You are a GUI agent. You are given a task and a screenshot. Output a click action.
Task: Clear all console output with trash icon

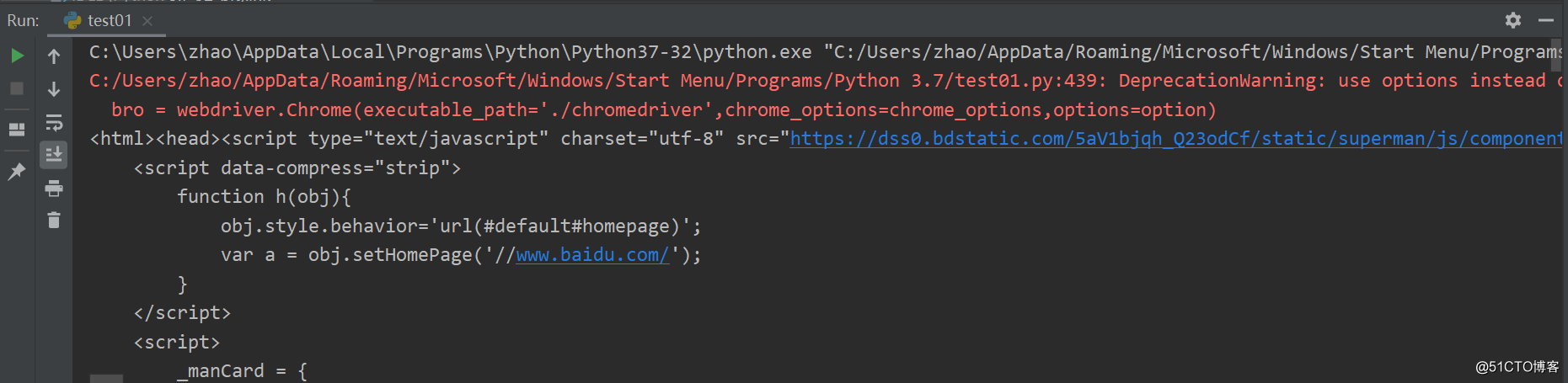point(54,221)
